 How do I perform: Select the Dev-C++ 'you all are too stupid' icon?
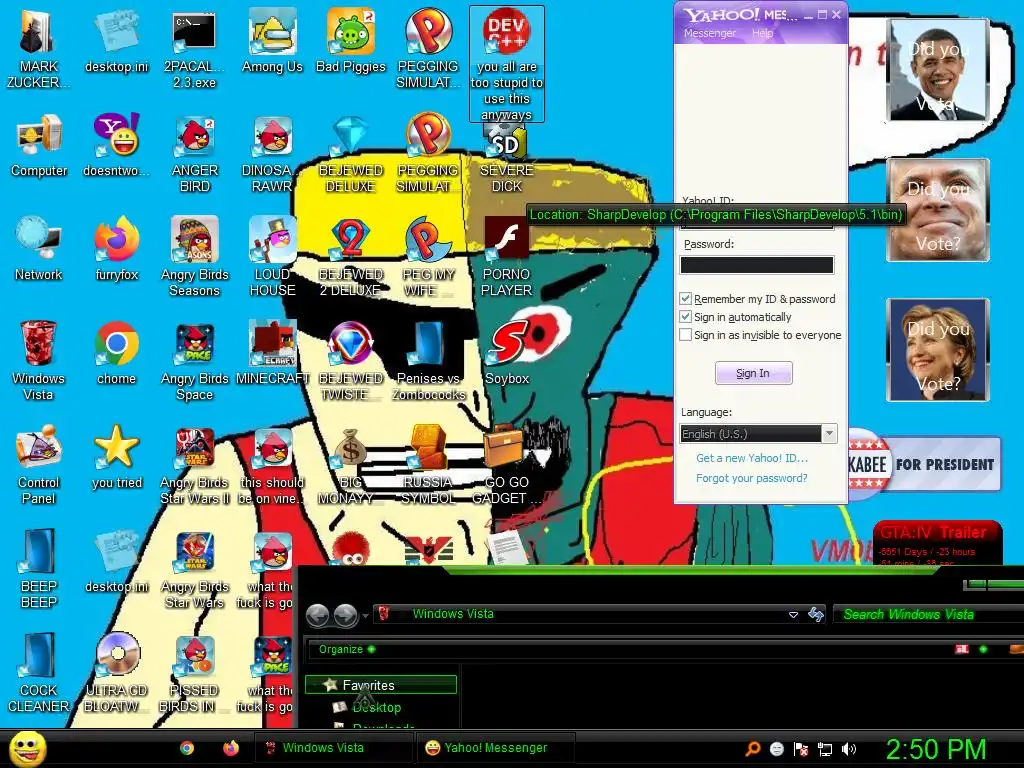pyautogui.click(x=507, y=63)
